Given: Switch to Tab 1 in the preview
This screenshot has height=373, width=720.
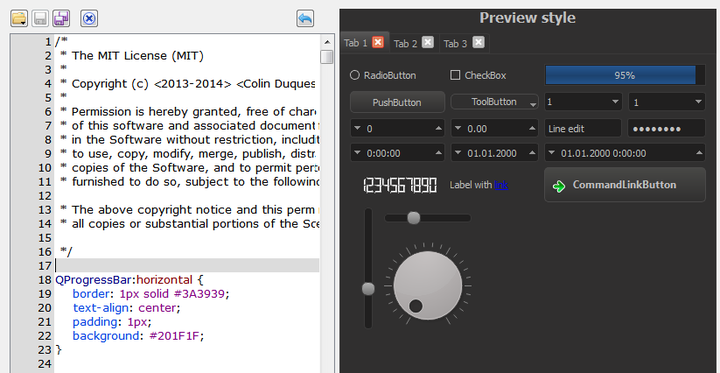Looking at the screenshot, I should (356, 43).
